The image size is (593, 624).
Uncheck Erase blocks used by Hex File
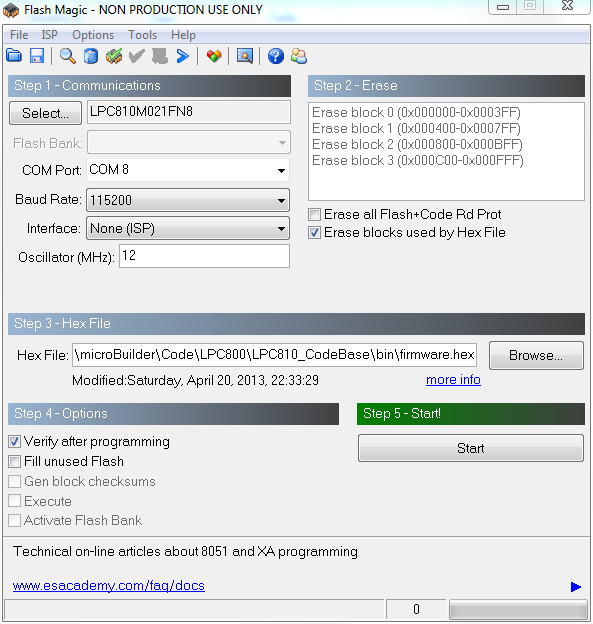click(314, 232)
